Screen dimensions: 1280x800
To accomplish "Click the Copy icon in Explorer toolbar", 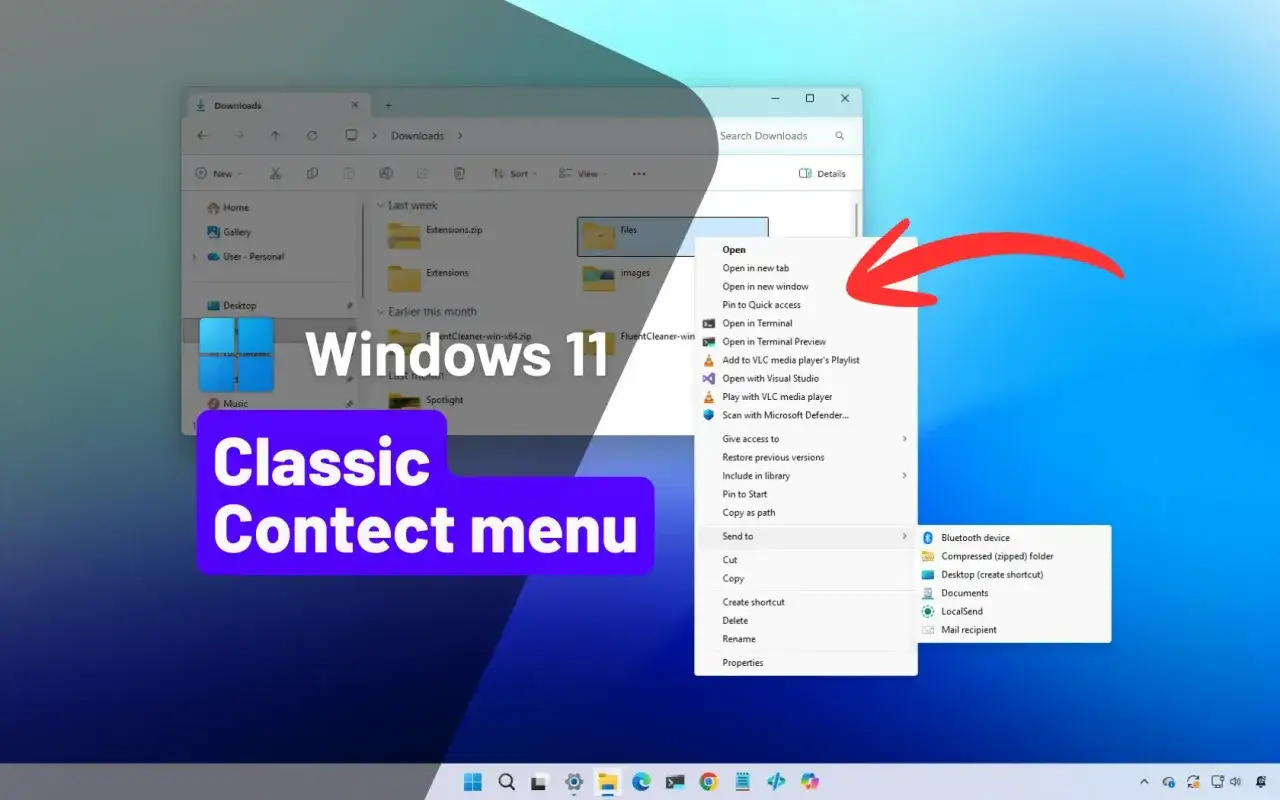I will click(x=312, y=173).
